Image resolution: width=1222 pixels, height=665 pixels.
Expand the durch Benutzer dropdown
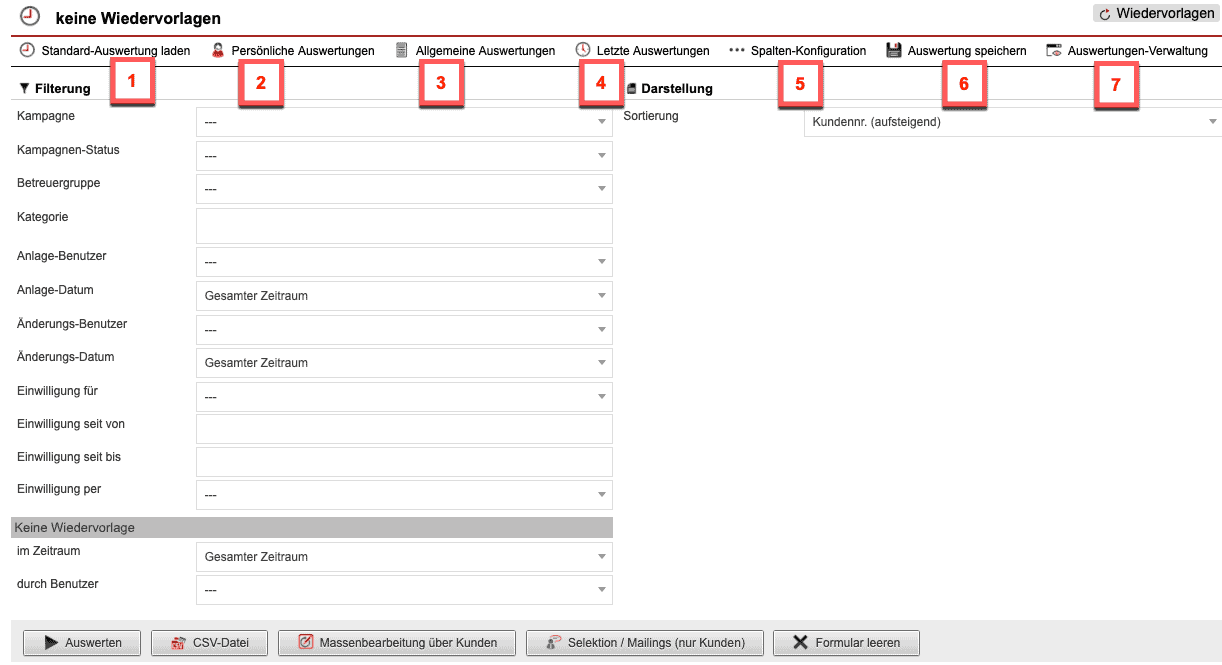[404, 590]
